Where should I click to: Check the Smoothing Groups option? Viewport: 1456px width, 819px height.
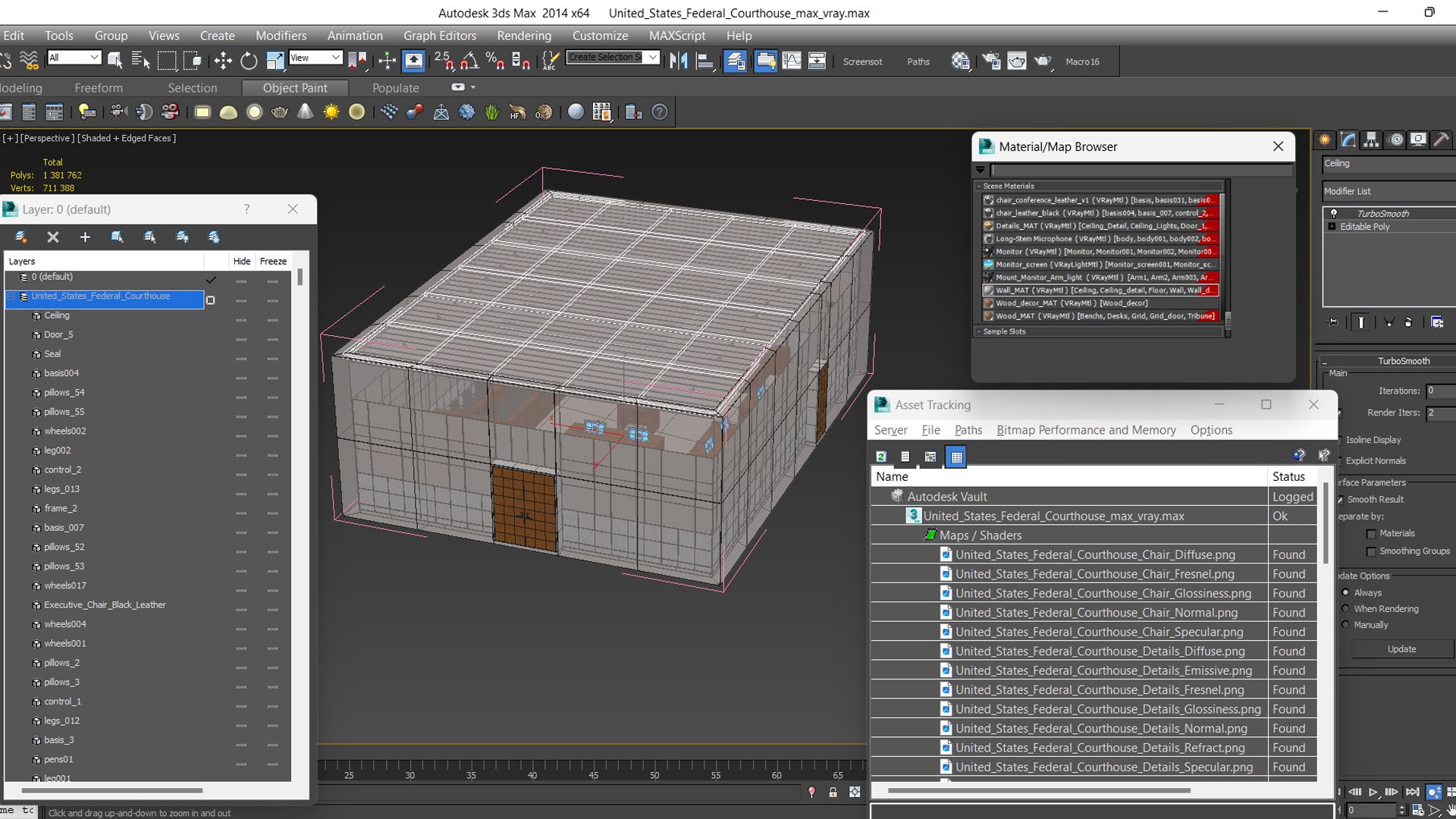pos(1371,551)
